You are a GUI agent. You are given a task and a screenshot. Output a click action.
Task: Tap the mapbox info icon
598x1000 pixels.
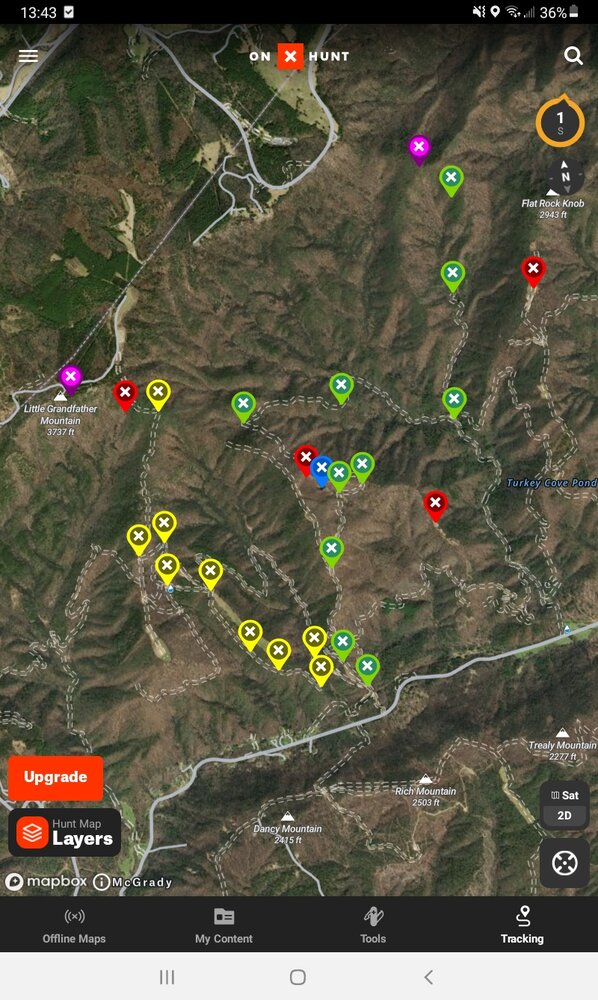click(101, 882)
